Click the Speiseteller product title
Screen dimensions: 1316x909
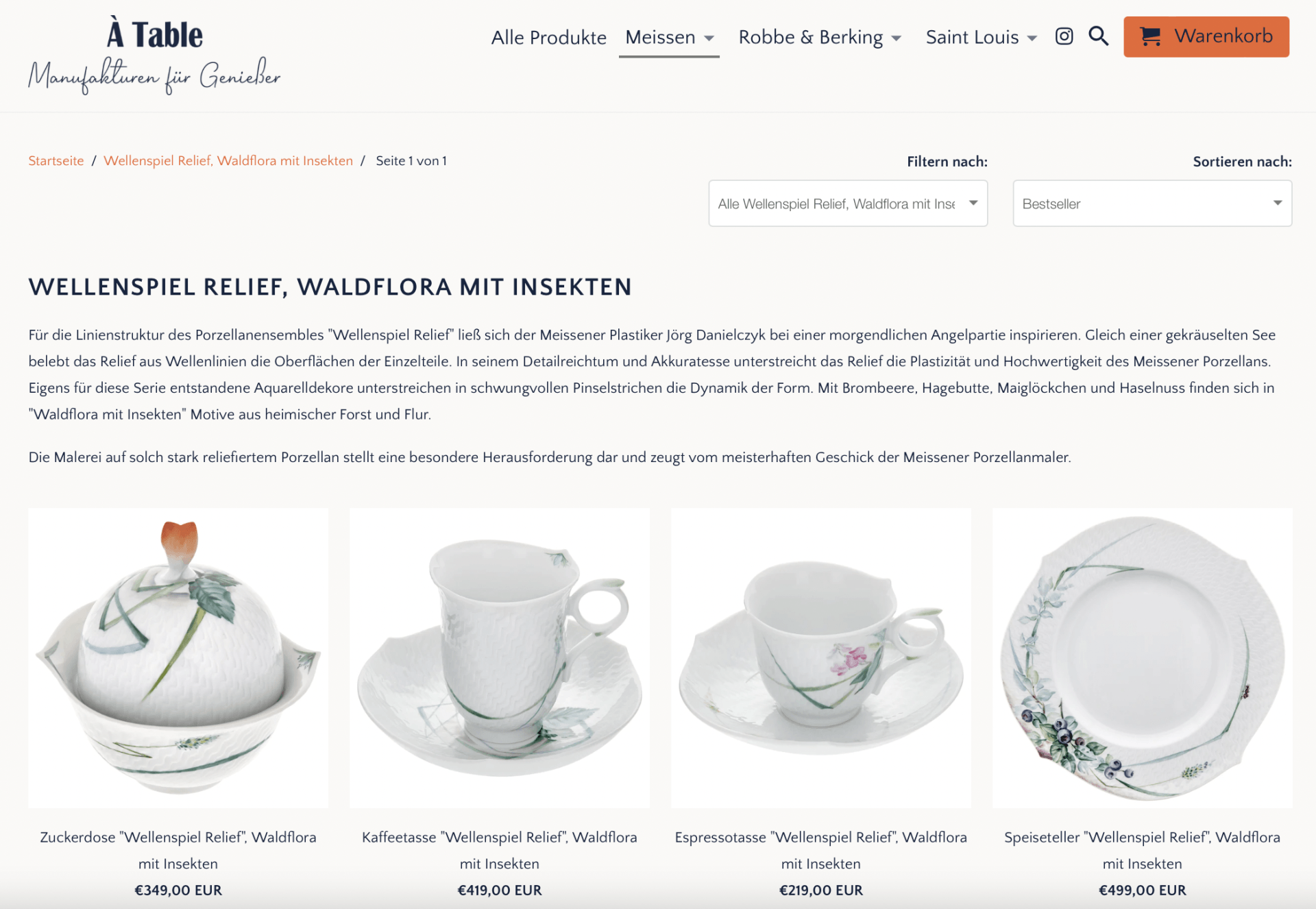click(x=1143, y=850)
